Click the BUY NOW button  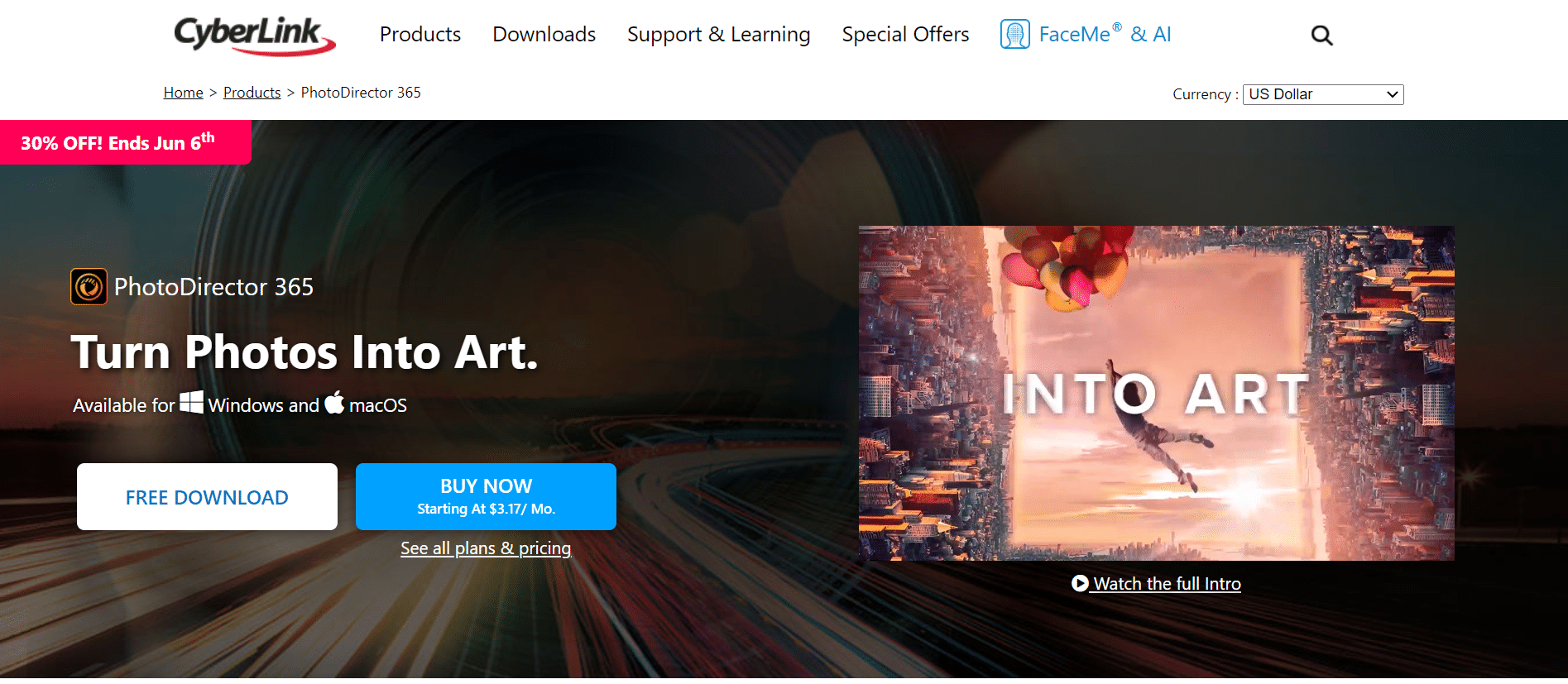[x=486, y=496]
